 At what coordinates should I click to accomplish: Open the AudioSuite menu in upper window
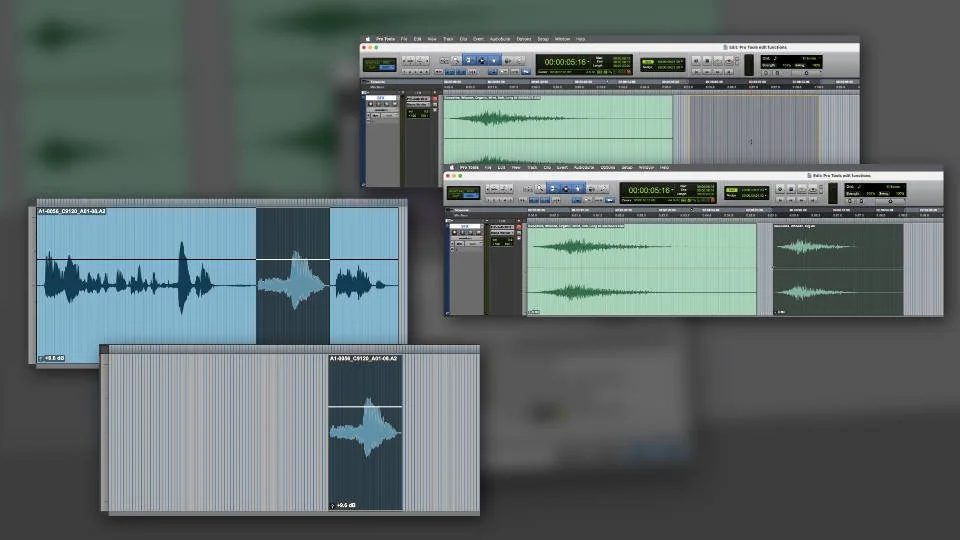tap(500, 39)
